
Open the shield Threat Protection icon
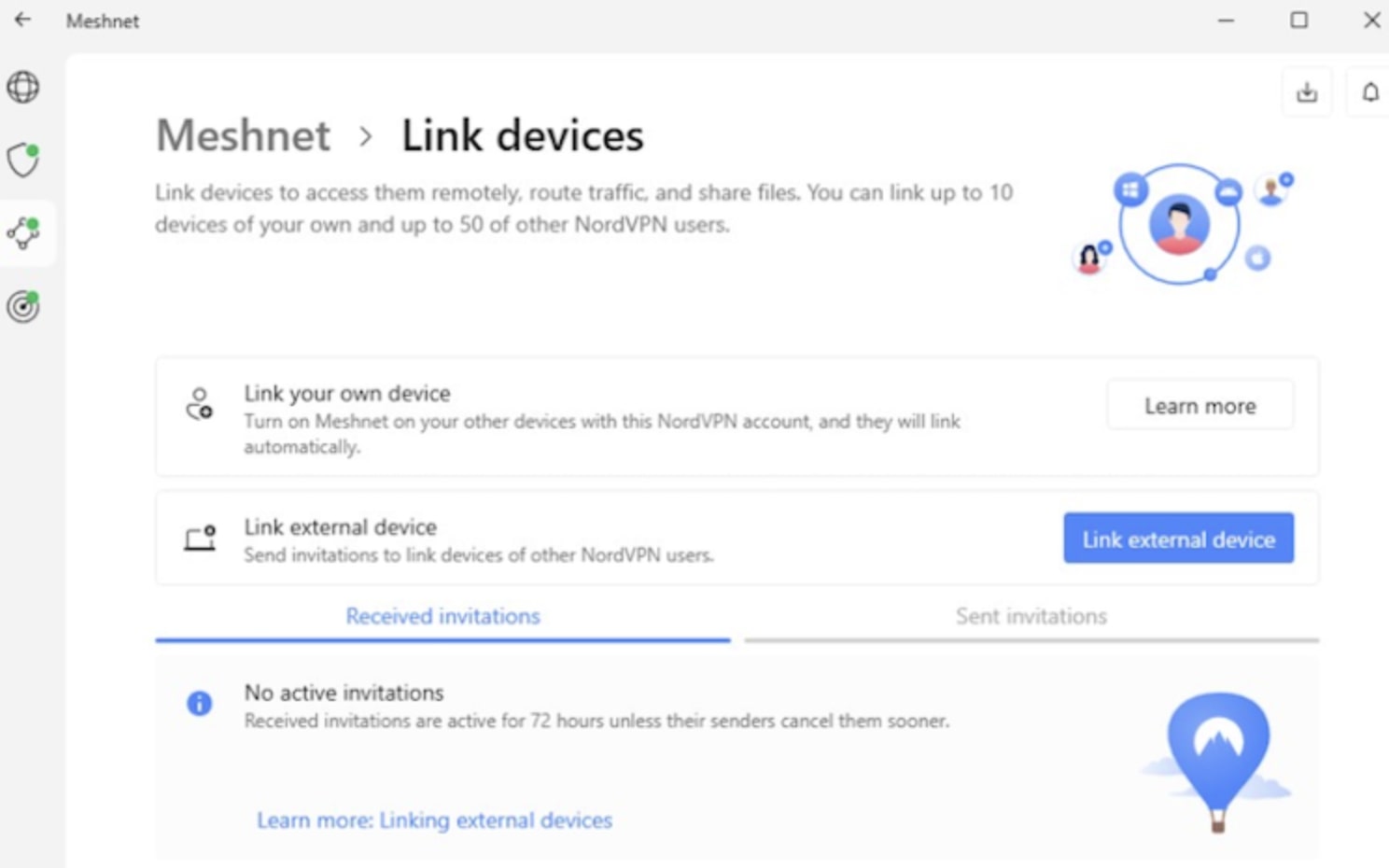tap(23, 160)
